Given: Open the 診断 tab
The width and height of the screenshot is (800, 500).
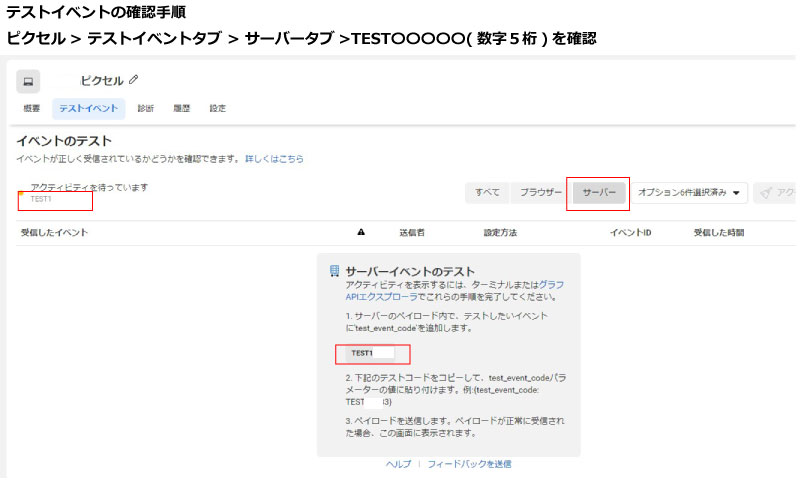Looking at the screenshot, I should pyautogui.click(x=145, y=108).
